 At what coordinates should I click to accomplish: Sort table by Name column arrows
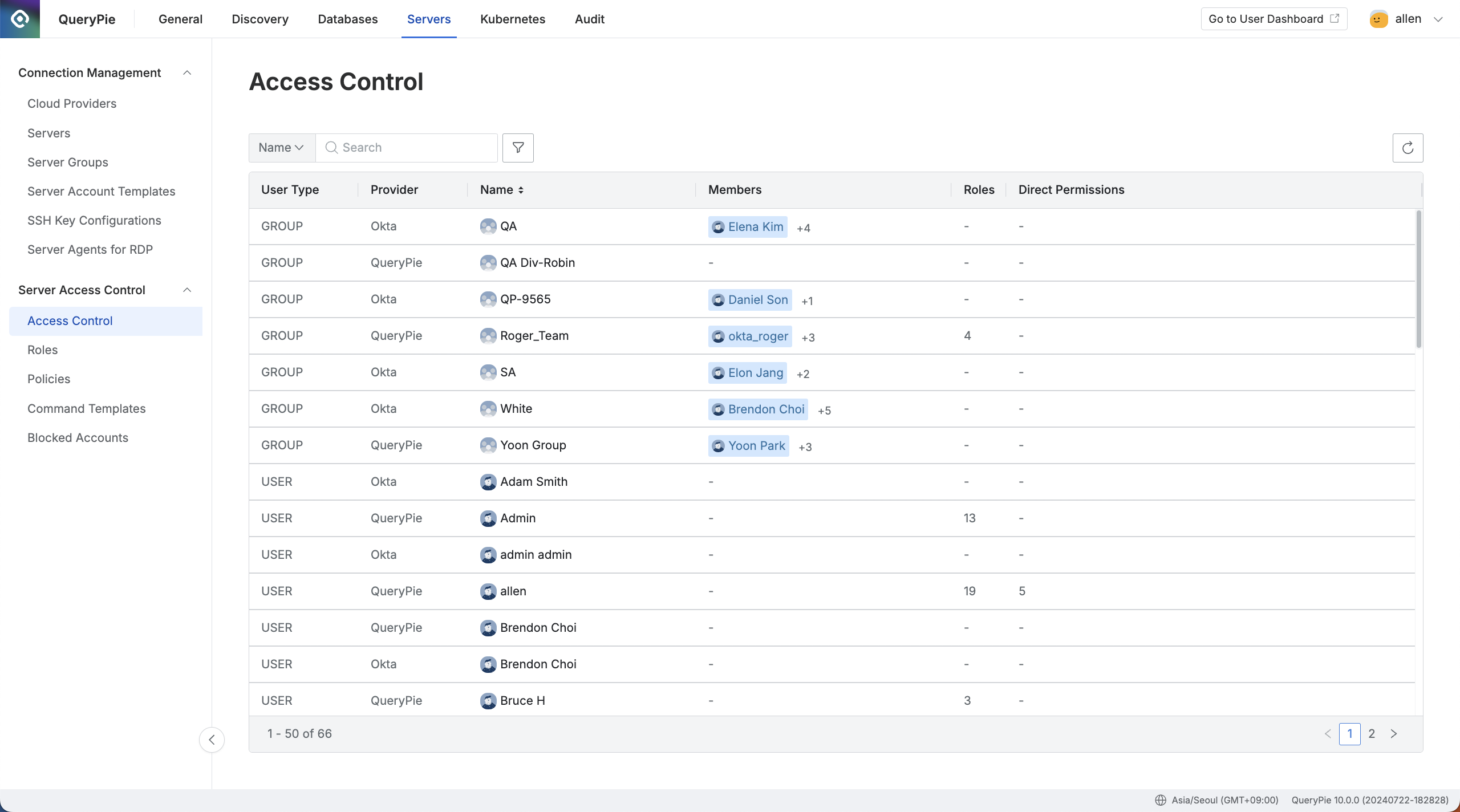tap(521, 190)
